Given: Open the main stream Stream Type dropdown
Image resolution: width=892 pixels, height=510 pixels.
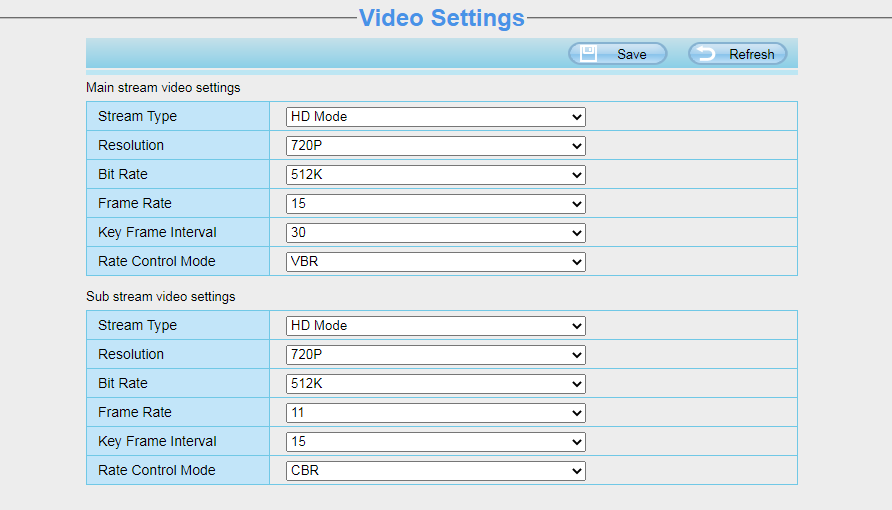Looking at the screenshot, I should click(x=435, y=117).
